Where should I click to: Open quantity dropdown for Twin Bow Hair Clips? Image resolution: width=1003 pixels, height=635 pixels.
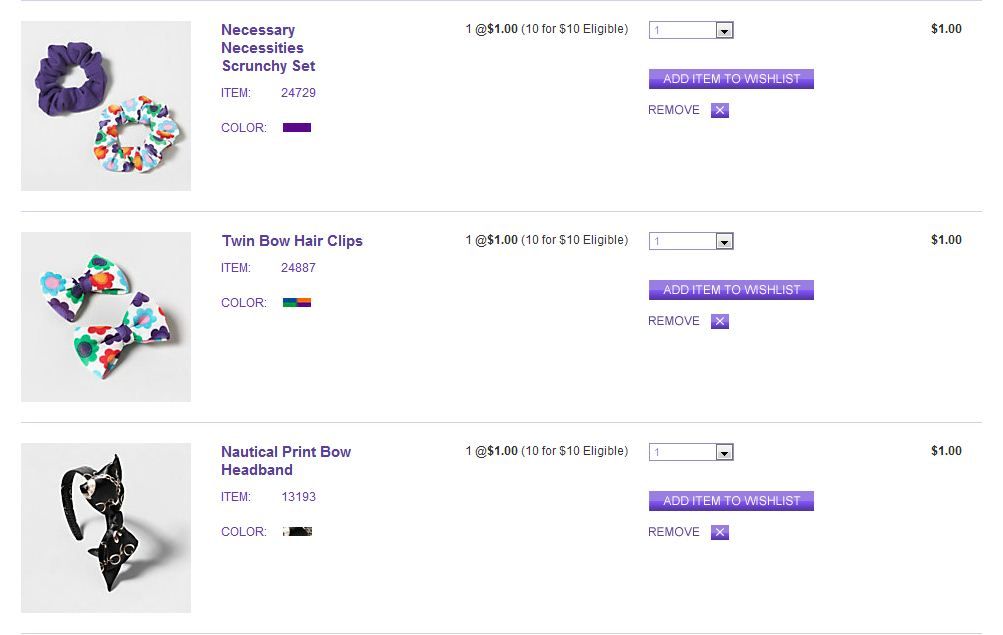691,242
